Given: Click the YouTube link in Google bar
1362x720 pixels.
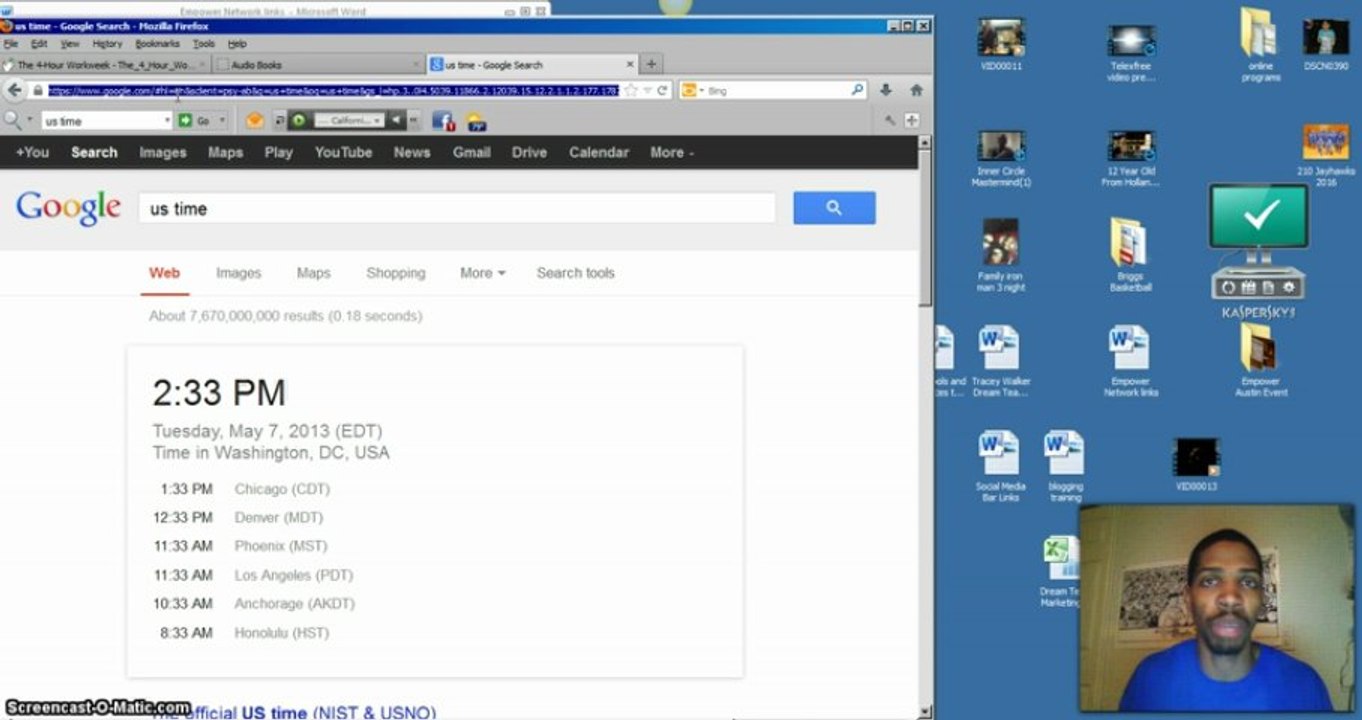Looking at the screenshot, I should tap(343, 153).
